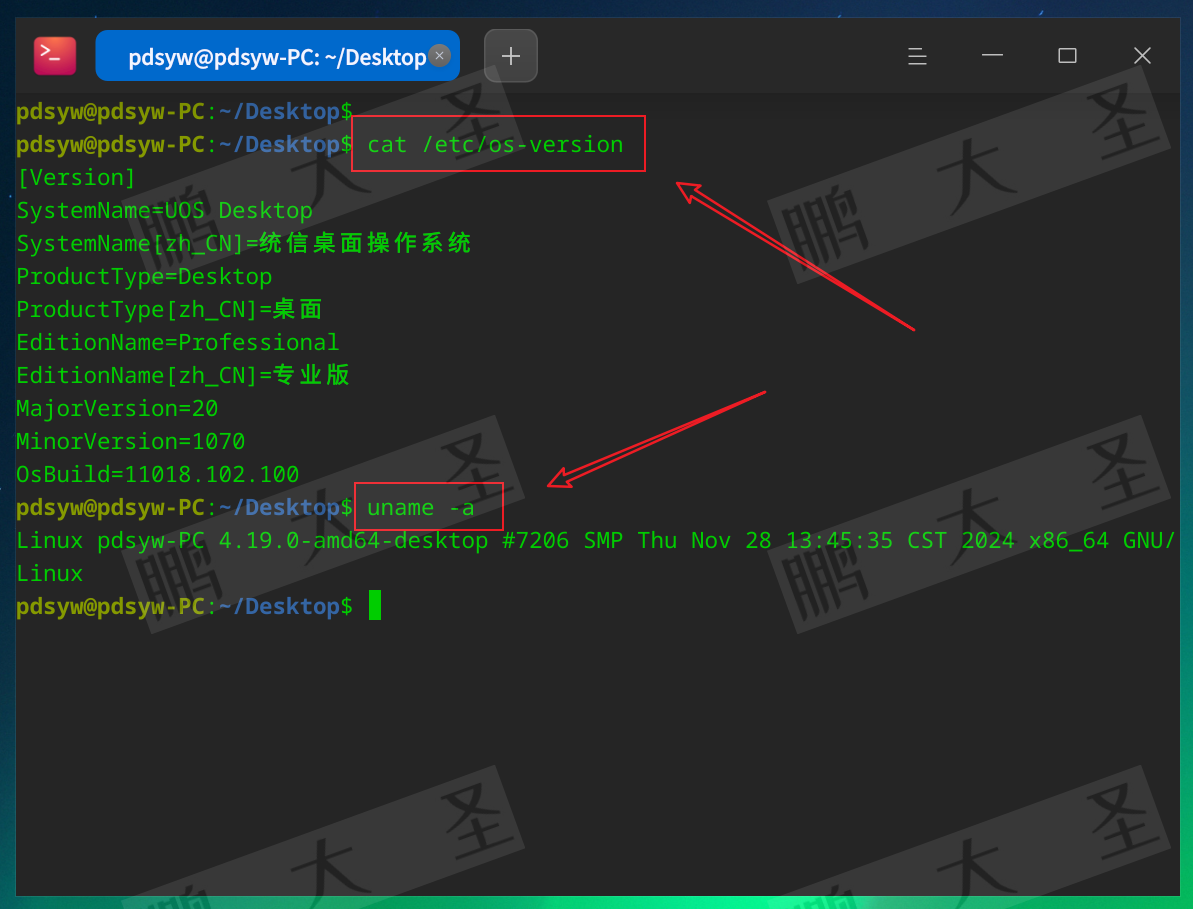Click the 'ProductType[zh_CN]=桌面' line
The image size is (1193, 909).
[x=170, y=309]
